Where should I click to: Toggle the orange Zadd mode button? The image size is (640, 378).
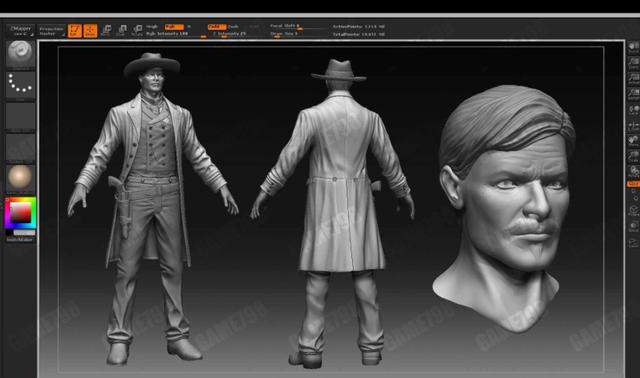217,27
